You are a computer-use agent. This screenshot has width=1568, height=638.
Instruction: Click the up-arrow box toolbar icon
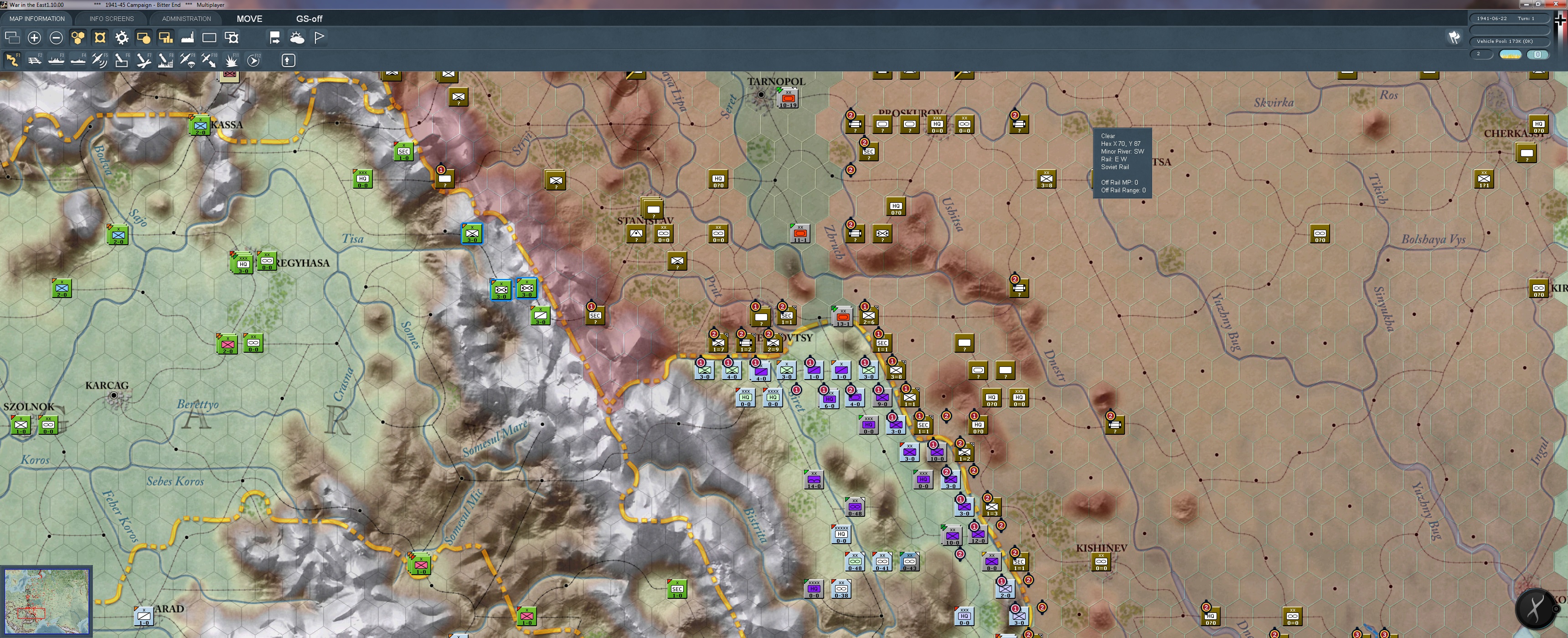pos(289,60)
